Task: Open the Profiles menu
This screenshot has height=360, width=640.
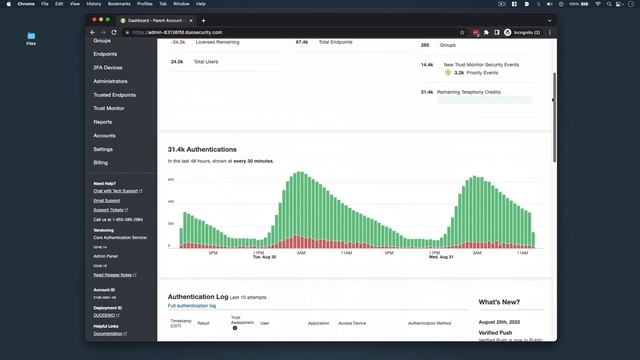Action: 144,4
